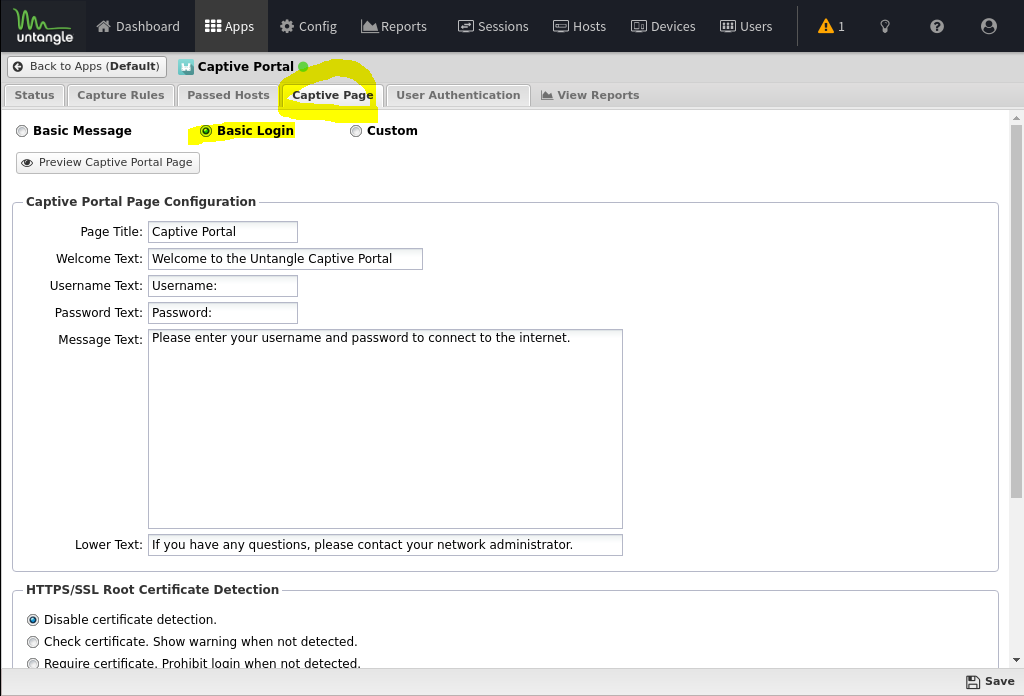The width and height of the screenshot is (1024, 696).
Task: Open Reports chart menu
Action: [x=394, y=26]
